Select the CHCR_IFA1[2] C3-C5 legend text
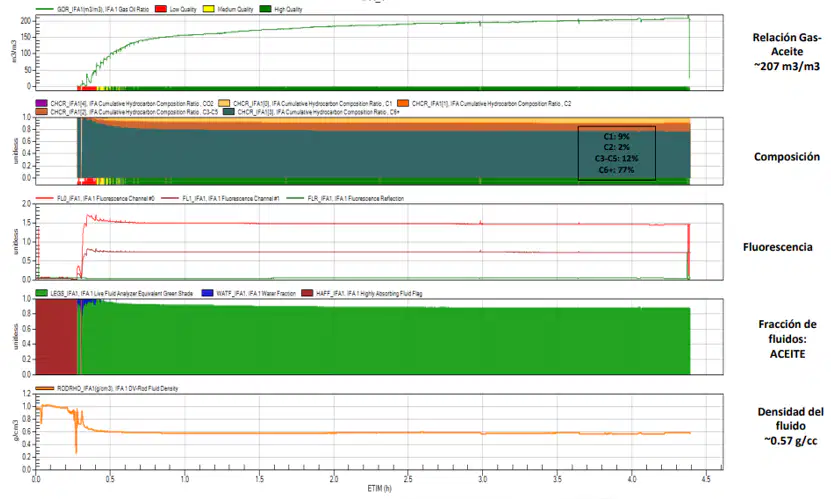 tap(134, 112)
